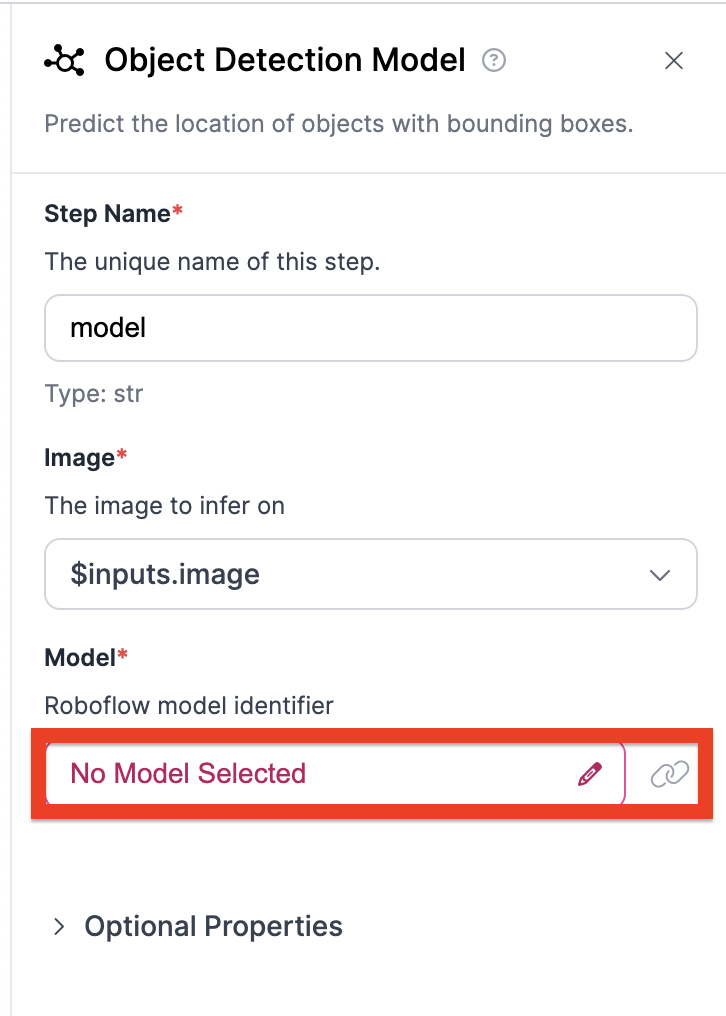
Task: Click the Object Detection Model node icon
Action: pos(64,60)
